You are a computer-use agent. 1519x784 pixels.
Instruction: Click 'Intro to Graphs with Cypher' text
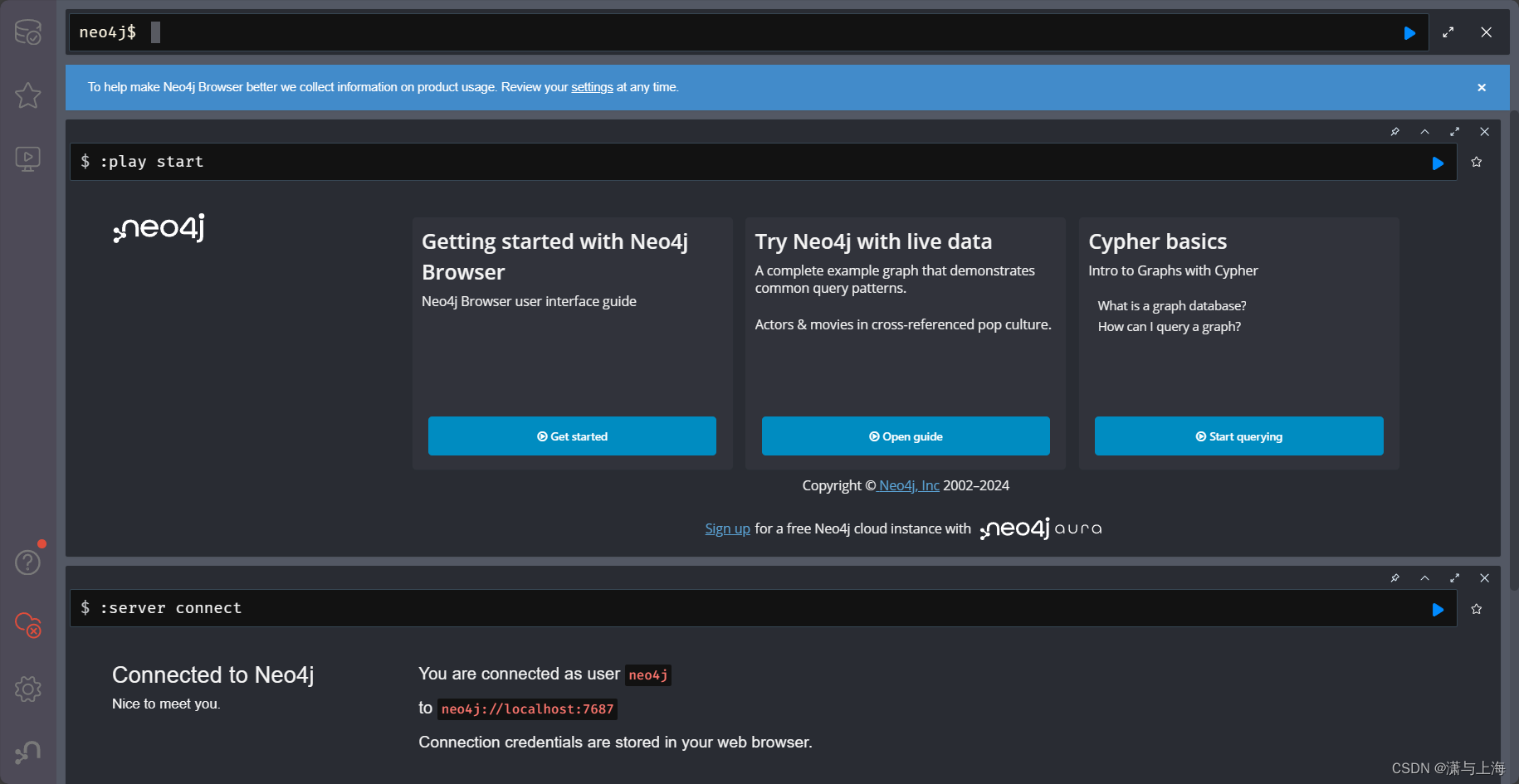(1173, 270)
